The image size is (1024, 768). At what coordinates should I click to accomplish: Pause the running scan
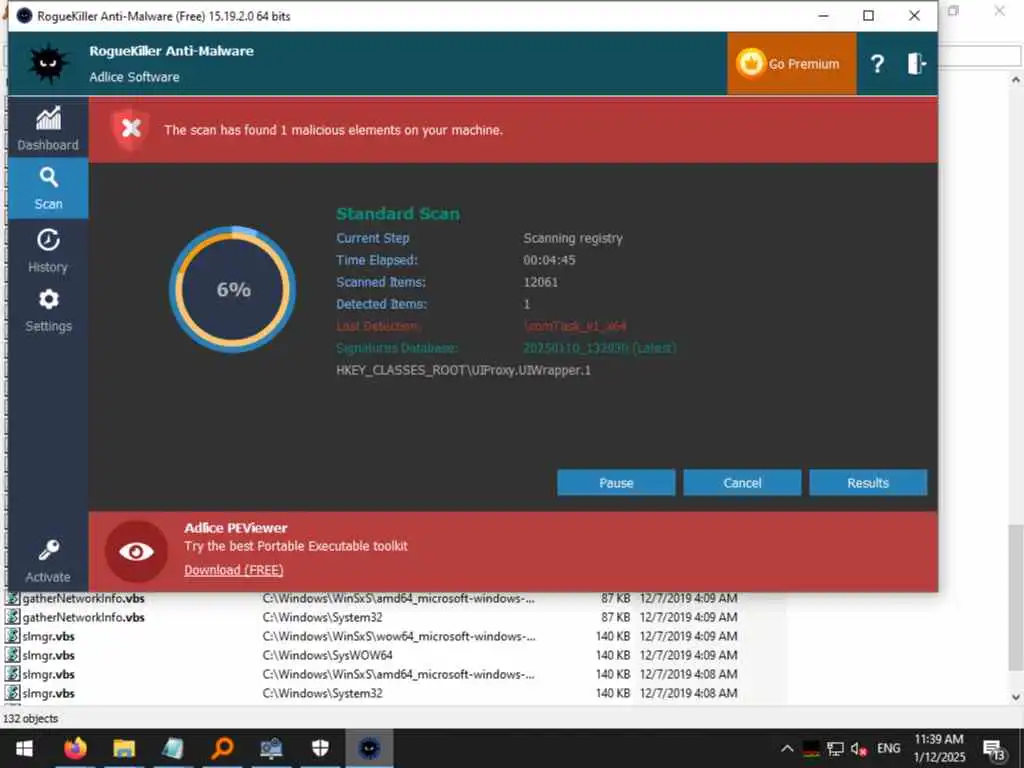(616, 483)
